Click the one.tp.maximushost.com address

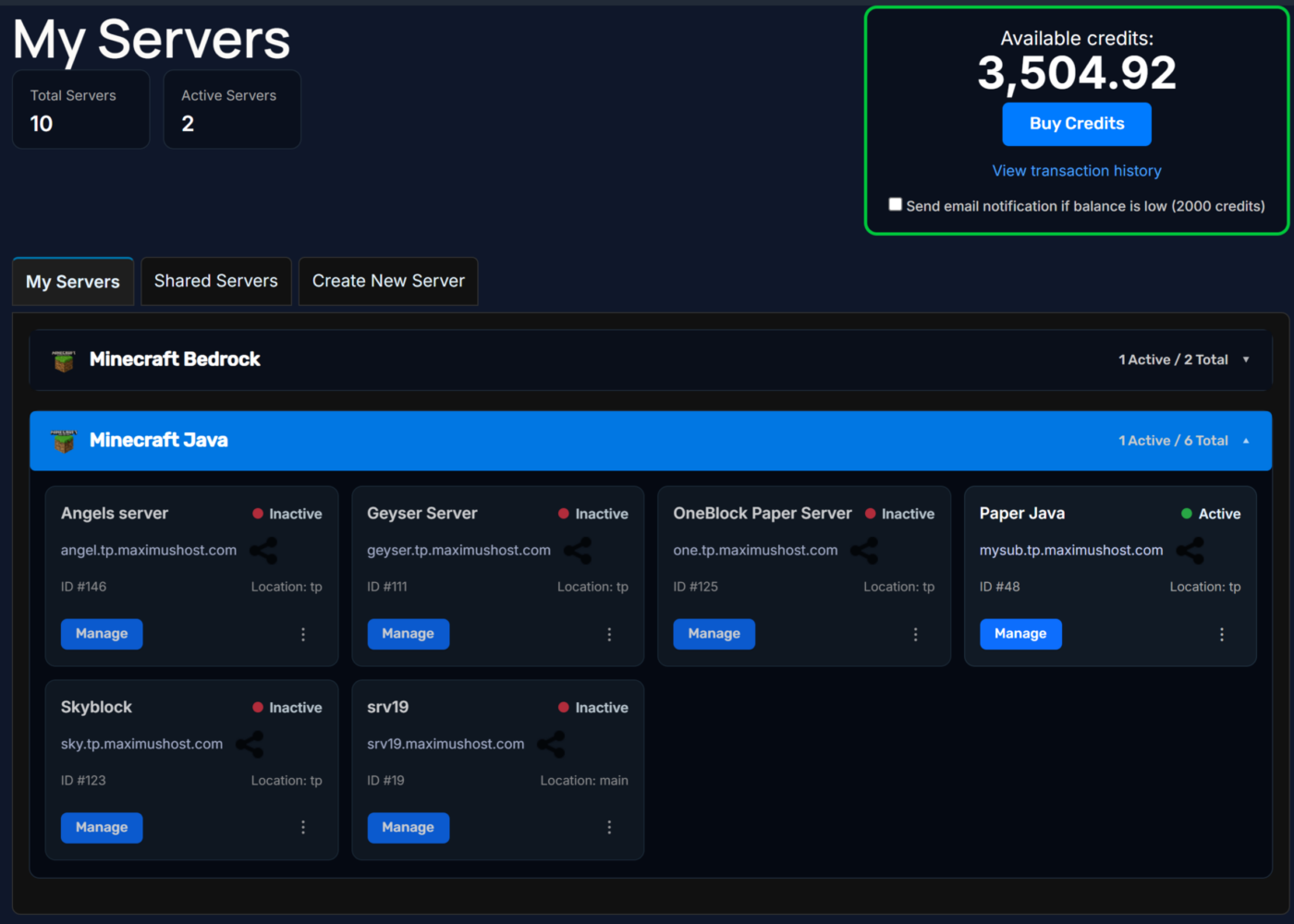[x=755, y=551]
